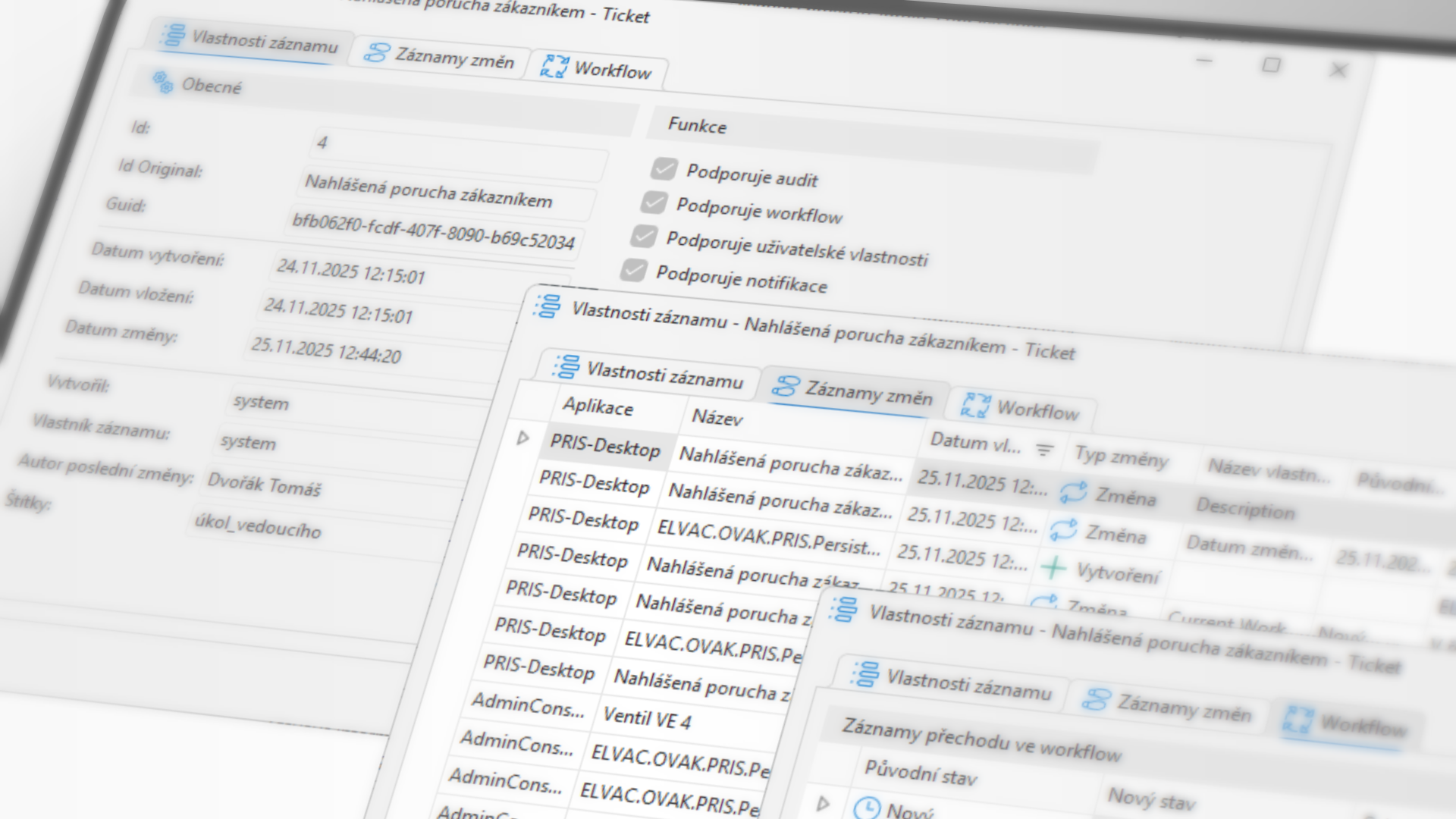Click the clock icon beside Nový state
The image size is (1456, 819).
pyautogui.click(x=867, y=808)
